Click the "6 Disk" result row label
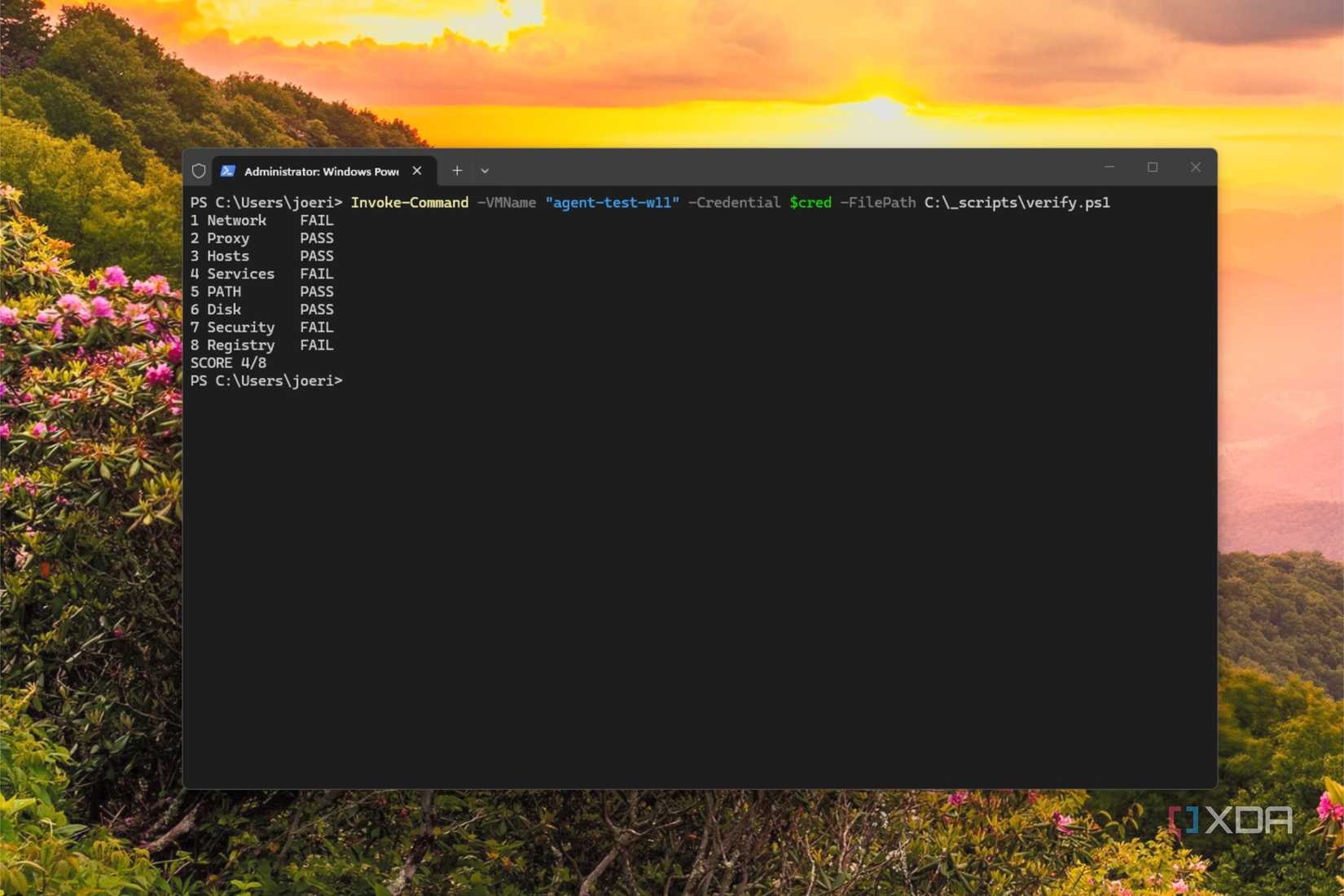 216,310
